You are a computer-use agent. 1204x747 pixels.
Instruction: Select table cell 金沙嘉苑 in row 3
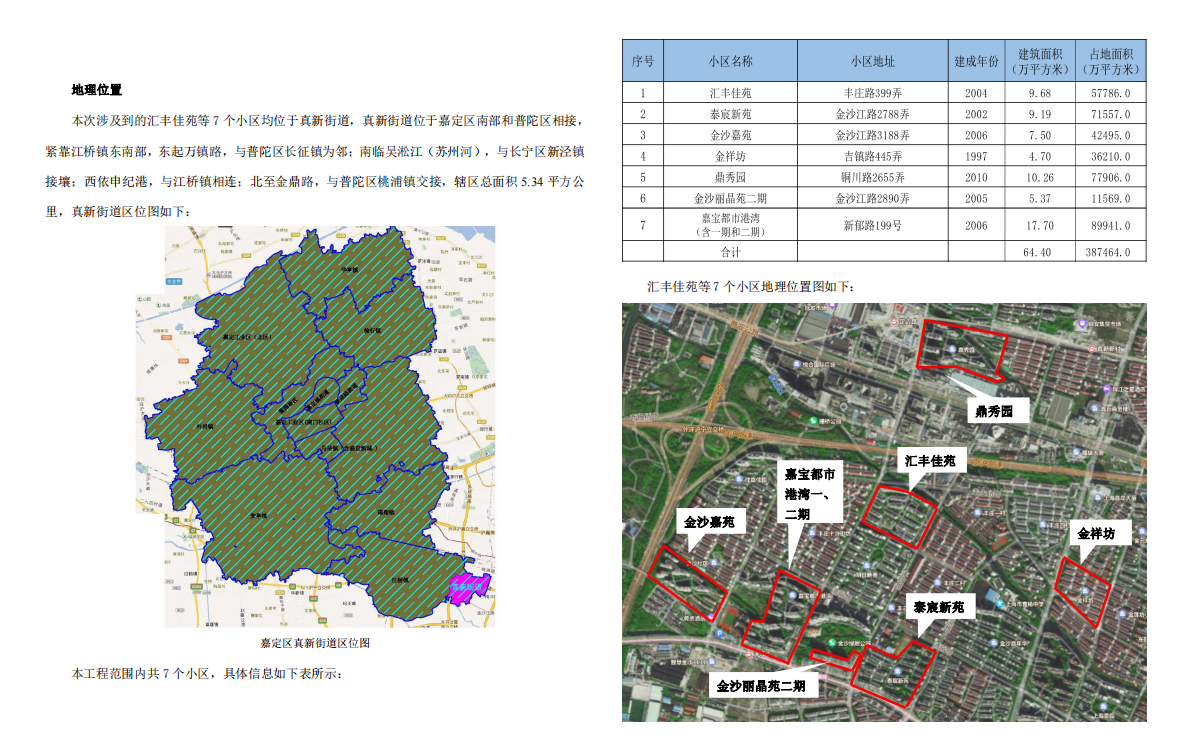click(x=730, y=135)
